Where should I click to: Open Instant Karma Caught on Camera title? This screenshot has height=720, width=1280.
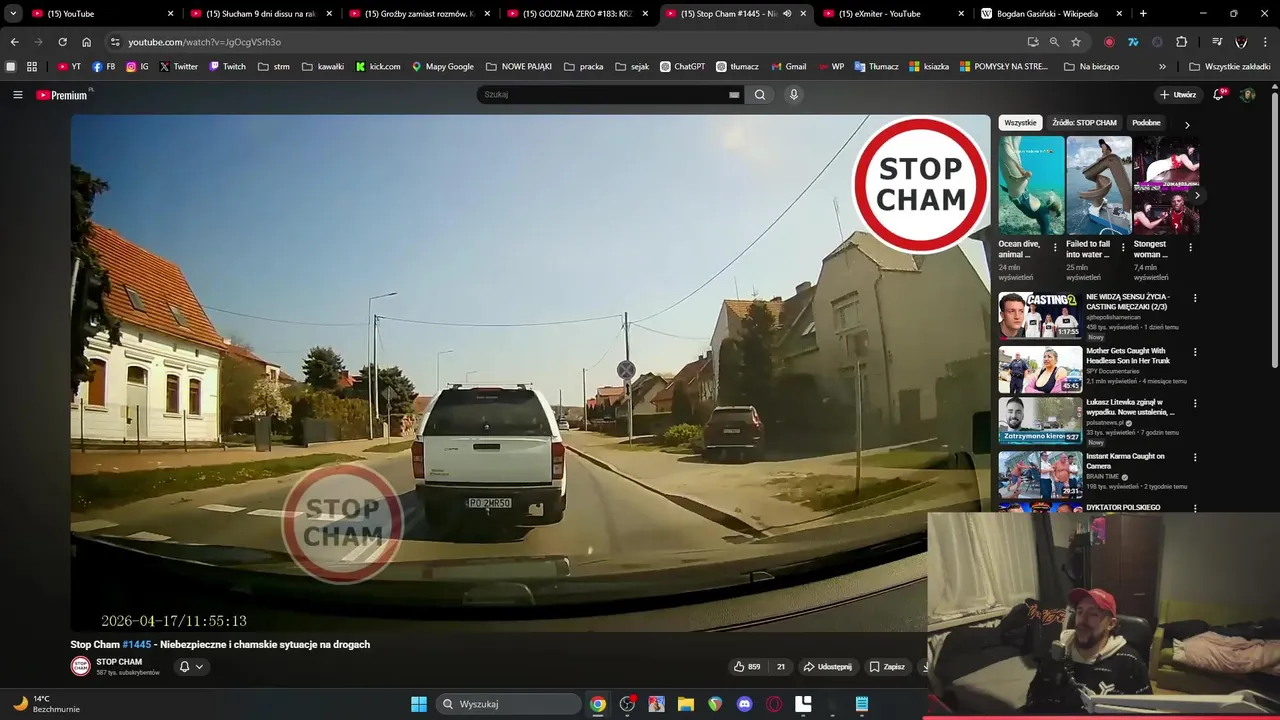1125,461
